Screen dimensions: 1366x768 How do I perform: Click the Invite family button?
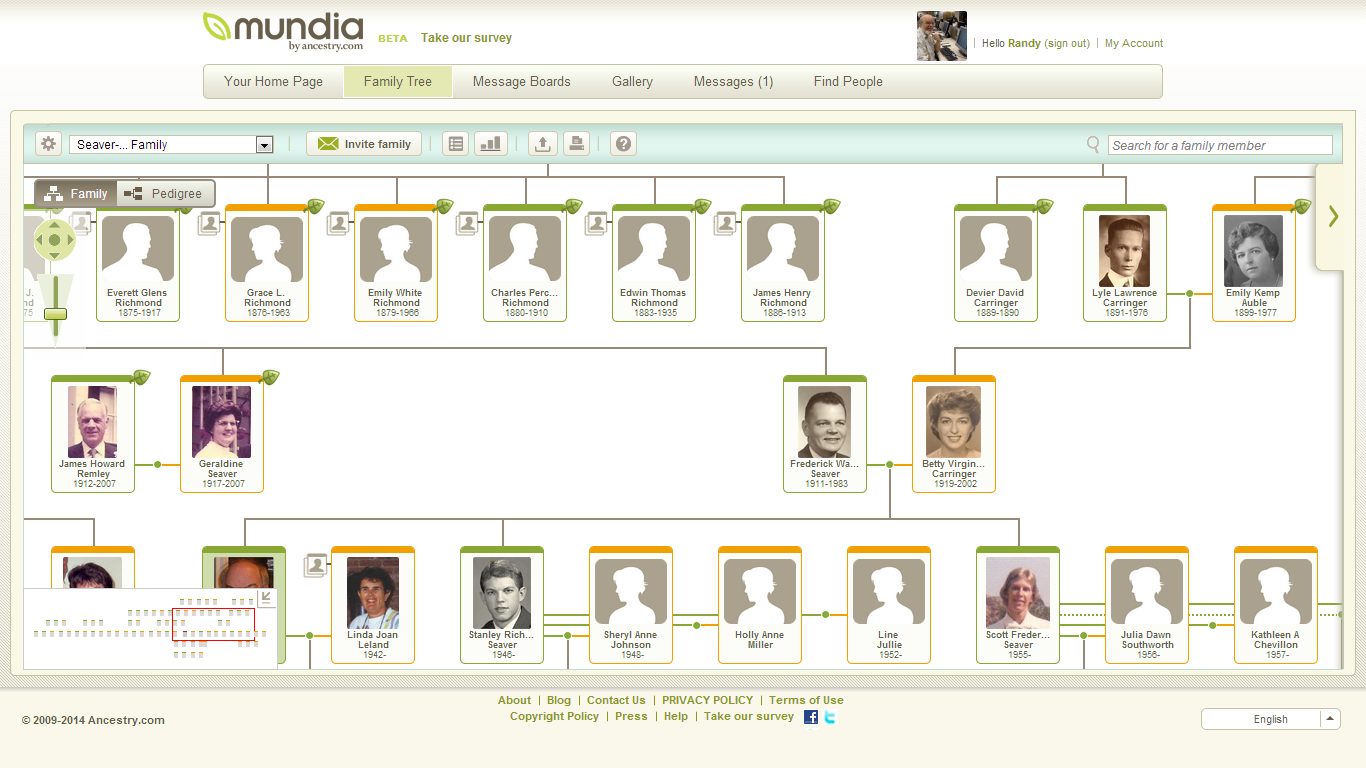(x=364, y=143)
